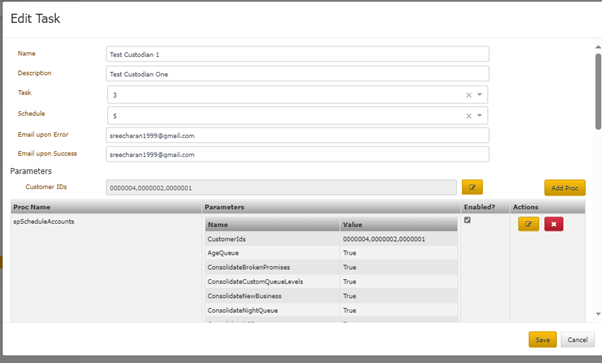Click the Edit Task dialog title
The image size is (602, 363).
coord(35,18)
